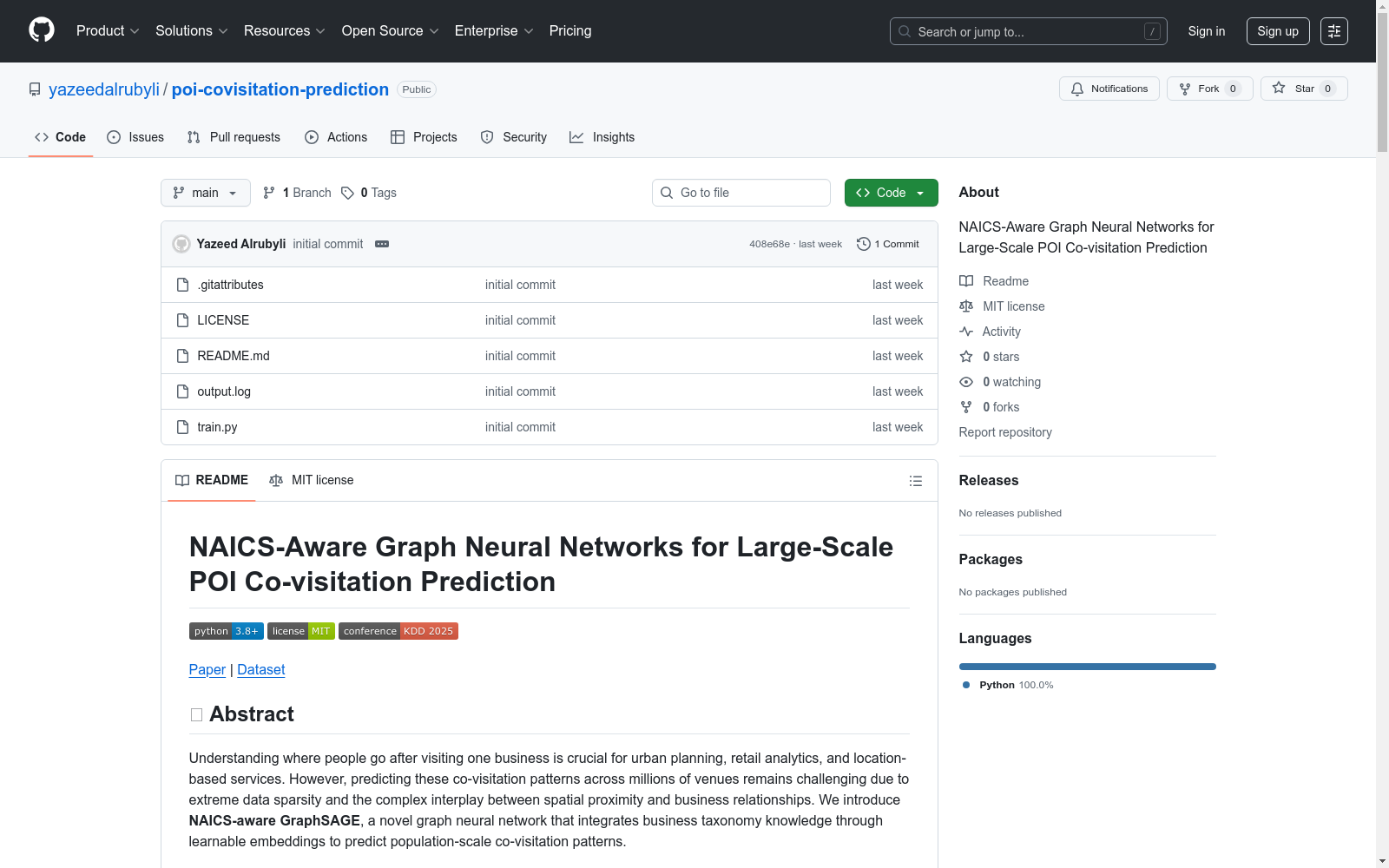The width and height of the screenshot is (1389, 868).
Task: Expand the green Code dropdown button
Action: coord(891,193)
